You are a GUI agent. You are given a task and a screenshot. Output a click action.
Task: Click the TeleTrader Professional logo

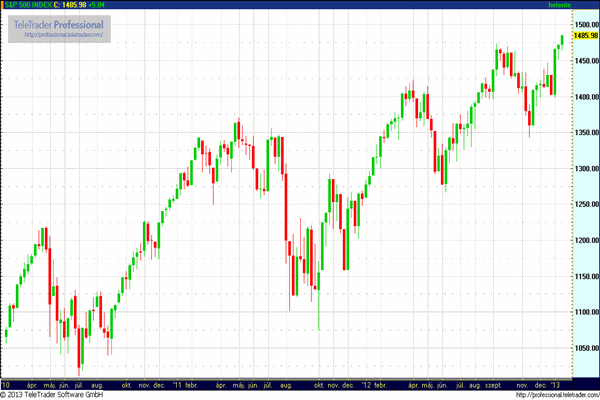[62, 23]
